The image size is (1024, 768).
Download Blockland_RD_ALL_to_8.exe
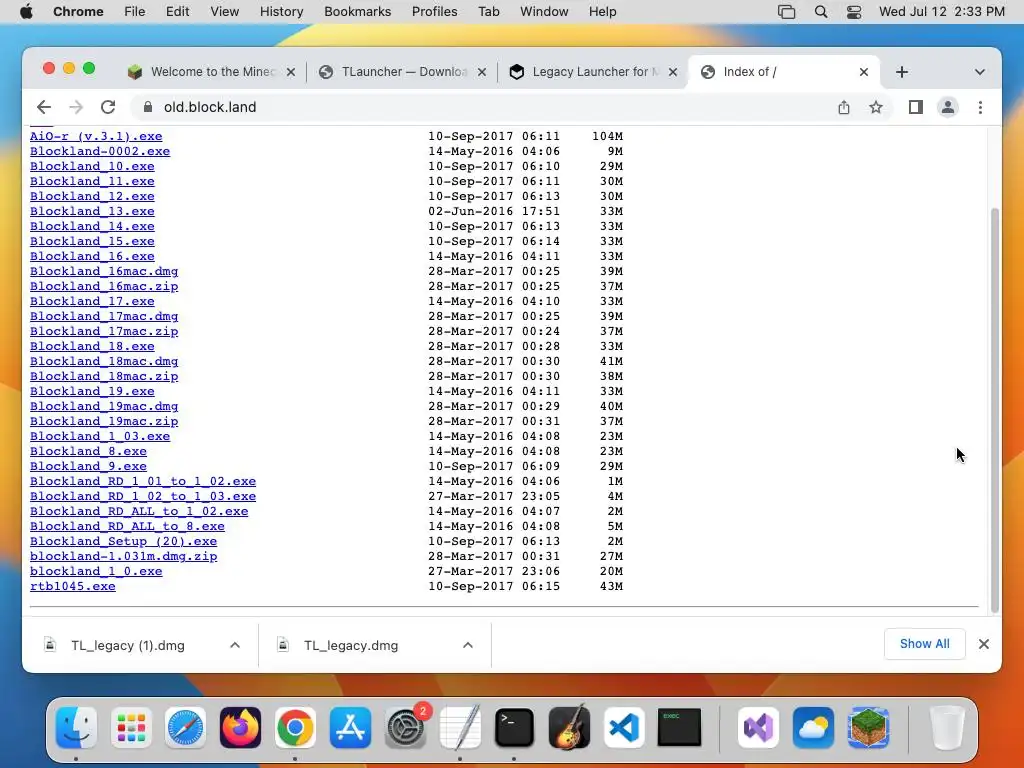click(127, 526)
